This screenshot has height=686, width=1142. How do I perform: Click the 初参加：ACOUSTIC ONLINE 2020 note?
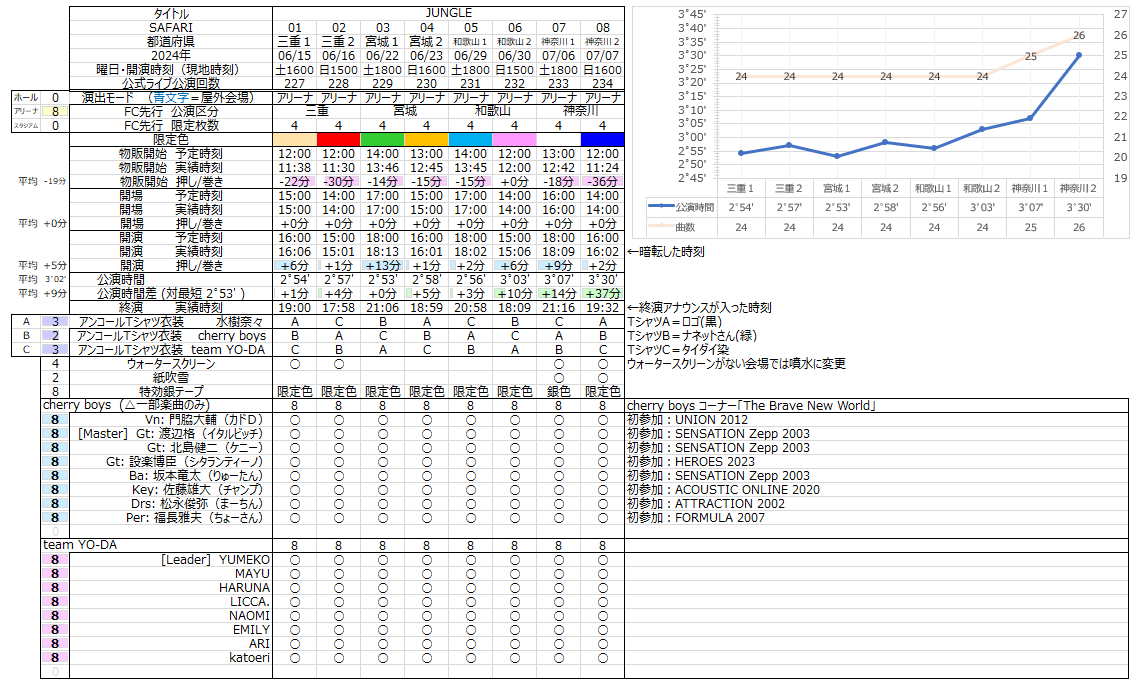click(723, 489)
